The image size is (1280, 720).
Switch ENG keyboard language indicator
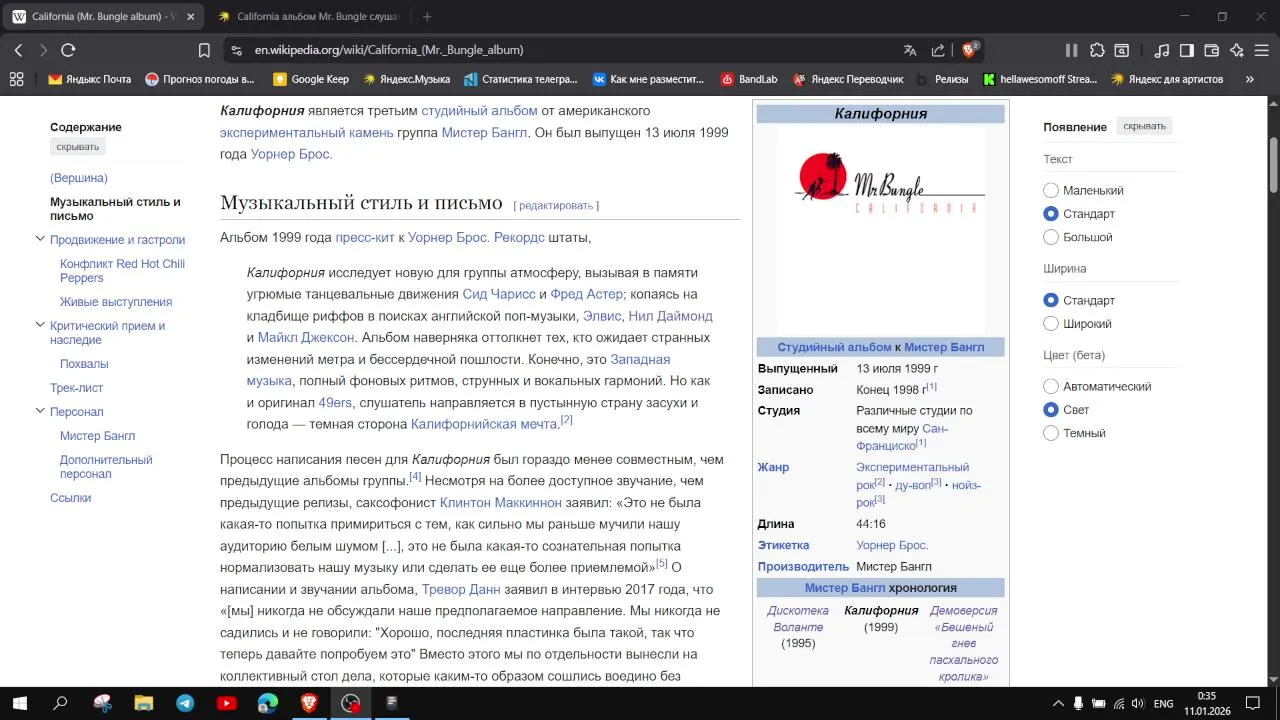point(1163,703)
